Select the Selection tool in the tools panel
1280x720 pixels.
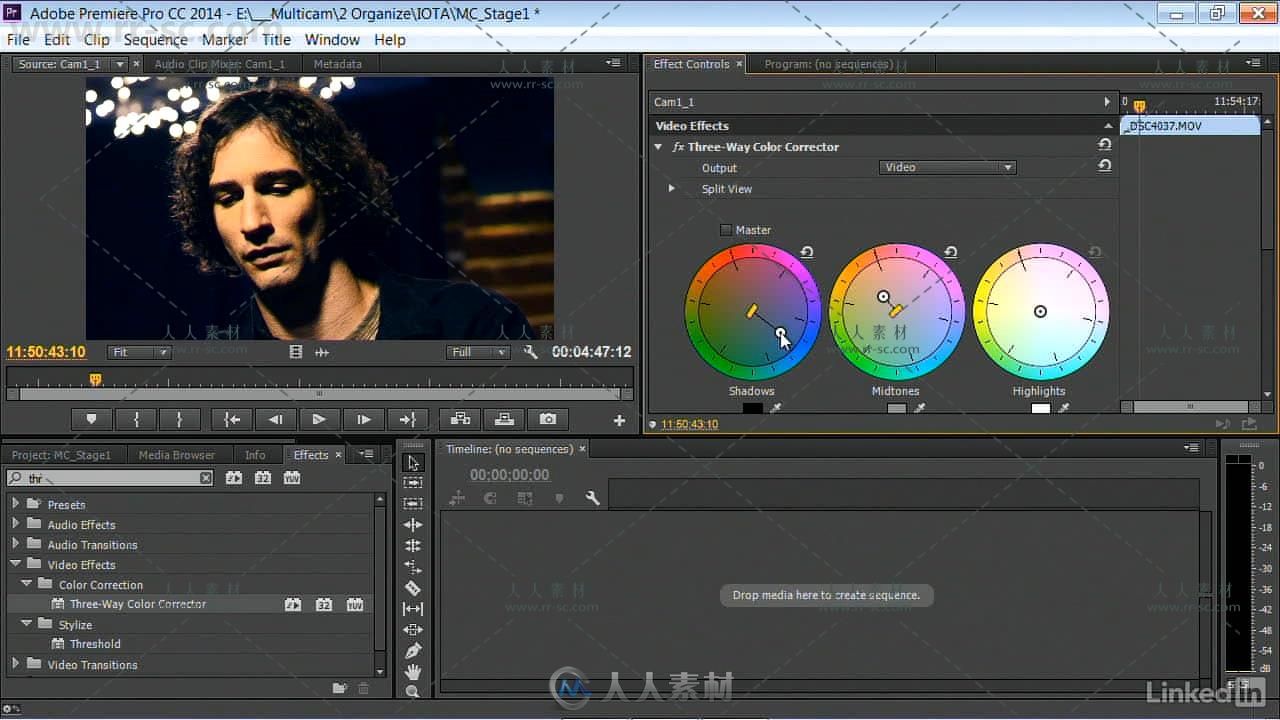pyautogui.click(x=413, y=463)
